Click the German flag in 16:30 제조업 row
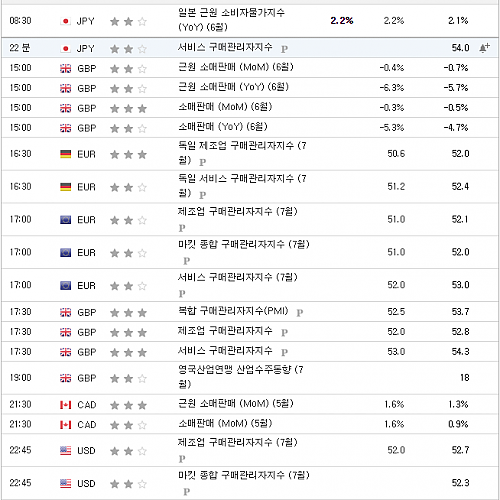Image resolution: width=500 pixels, height=500 pixels. pyautogui.click(x=66, y=154)
